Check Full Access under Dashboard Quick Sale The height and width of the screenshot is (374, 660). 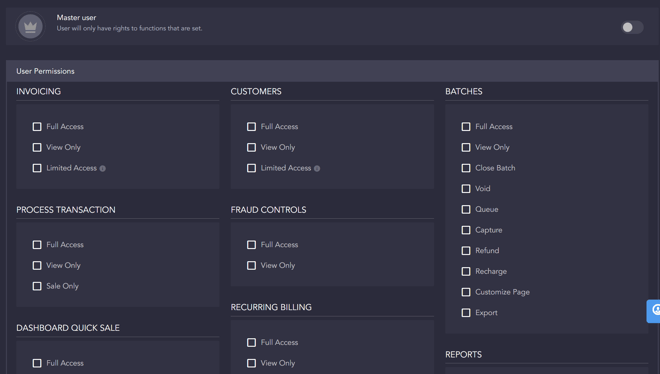37,363
